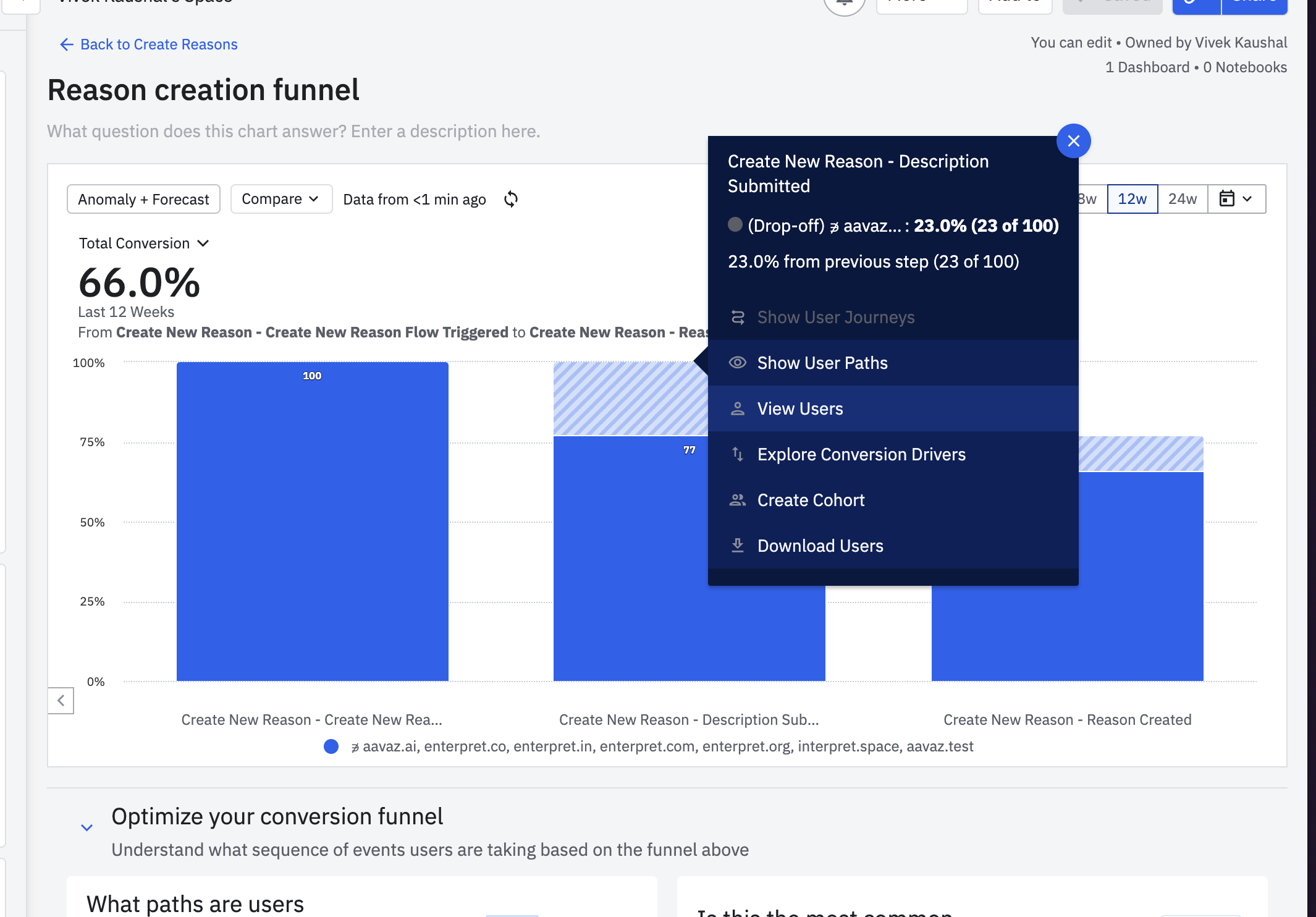Click the Explore Conversion Drivers arrows icon

coord(738,454)
